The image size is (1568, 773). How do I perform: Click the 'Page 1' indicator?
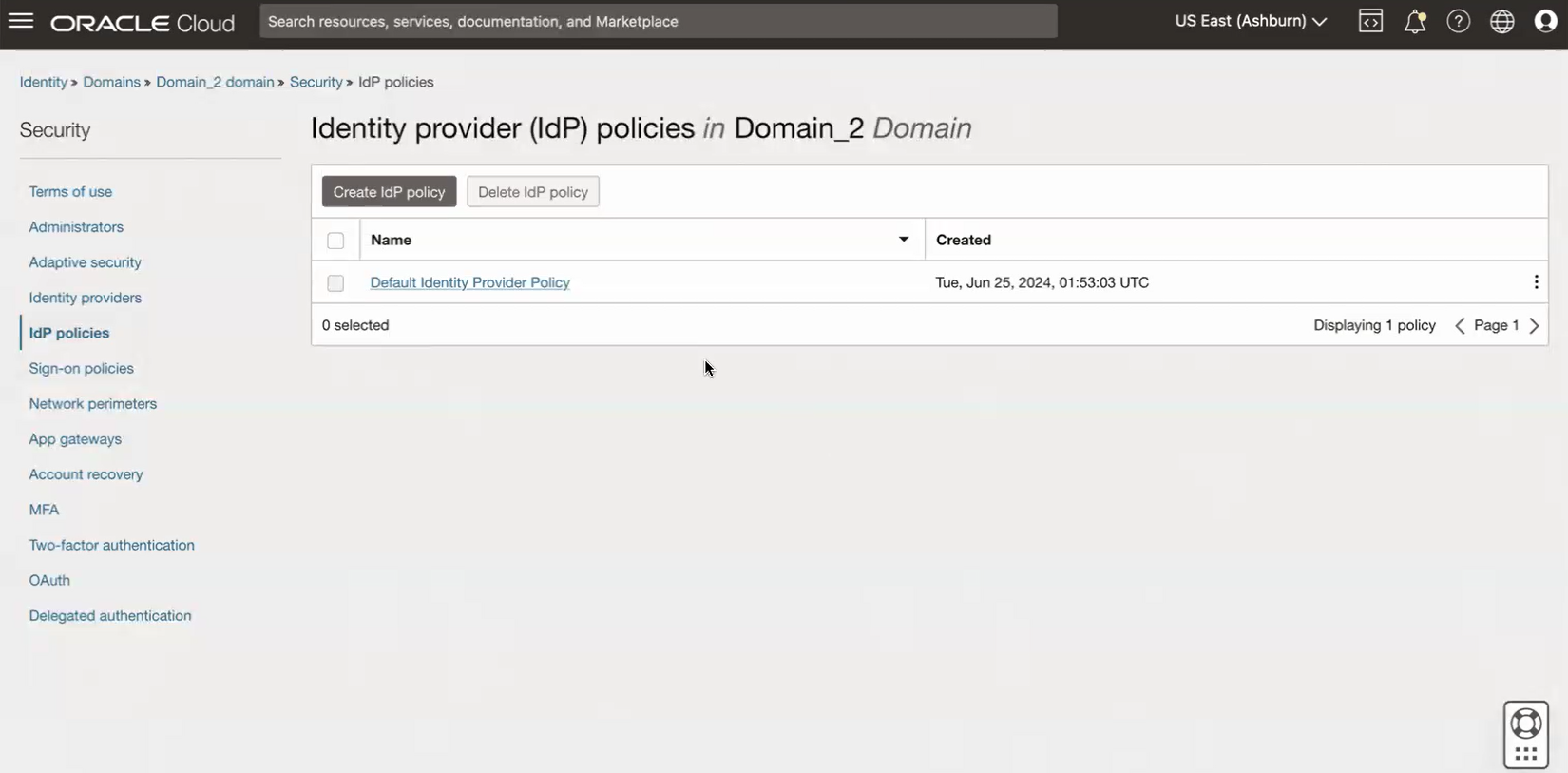(1497, 325)
